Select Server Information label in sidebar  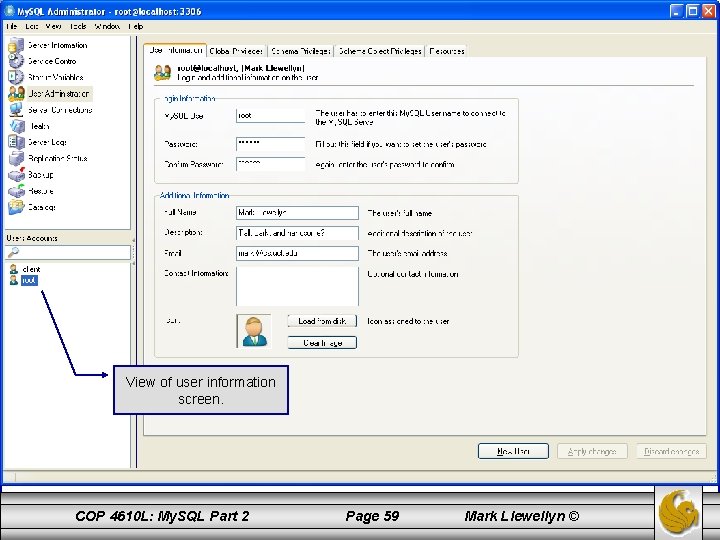57,45
